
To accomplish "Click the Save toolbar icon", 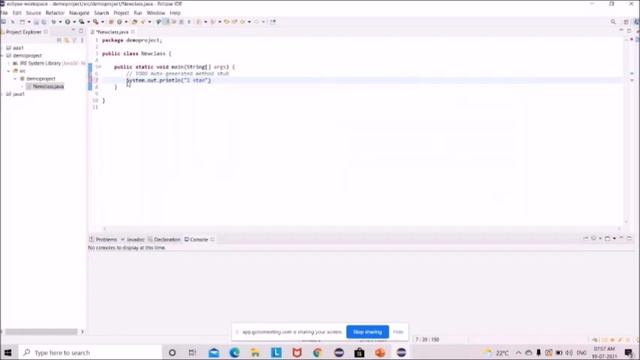I will 36,22.
